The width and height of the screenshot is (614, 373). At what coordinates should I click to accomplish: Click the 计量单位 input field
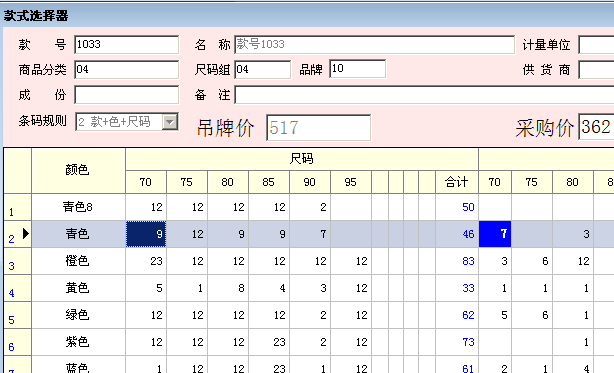596,45
